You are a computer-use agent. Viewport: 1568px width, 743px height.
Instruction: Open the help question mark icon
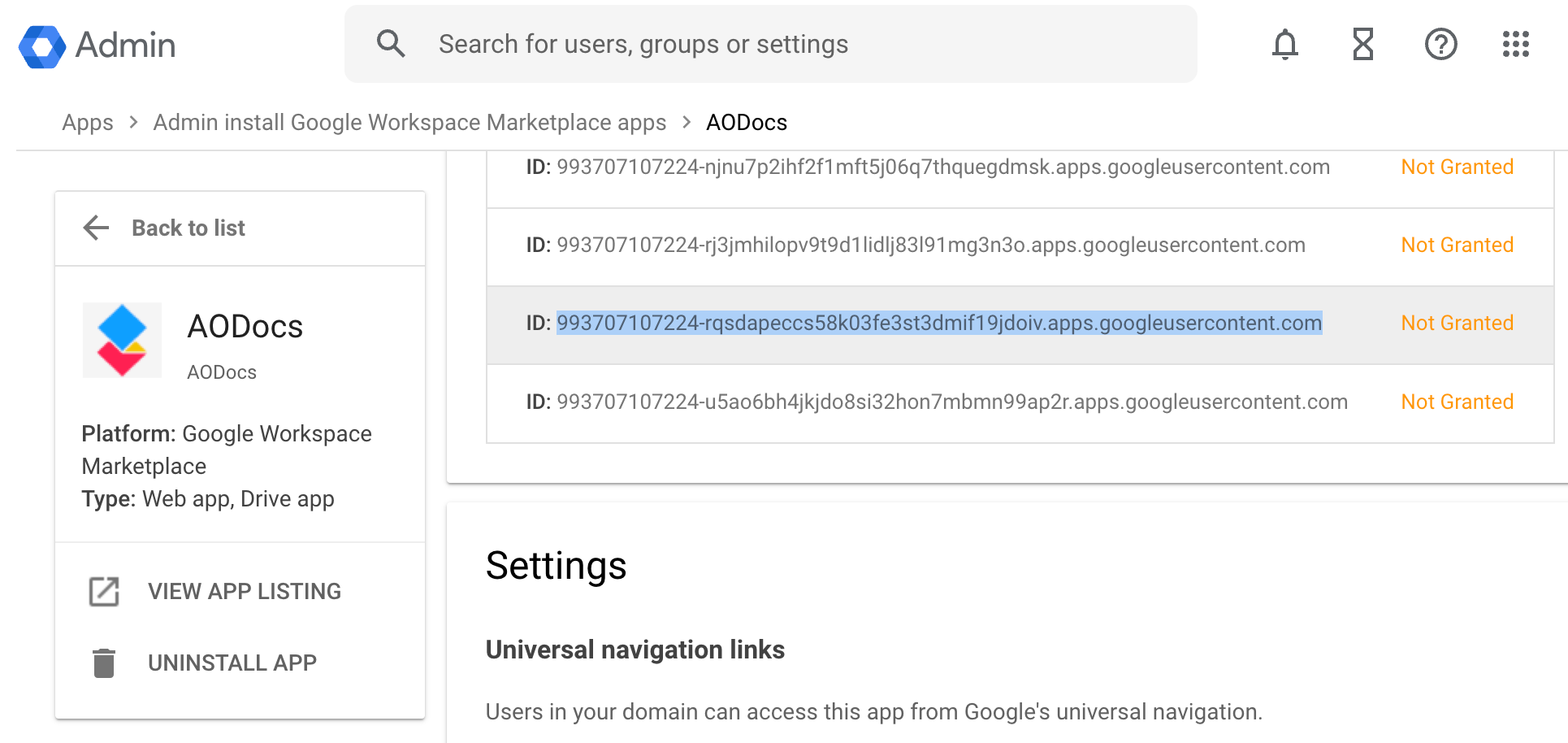1441,44
